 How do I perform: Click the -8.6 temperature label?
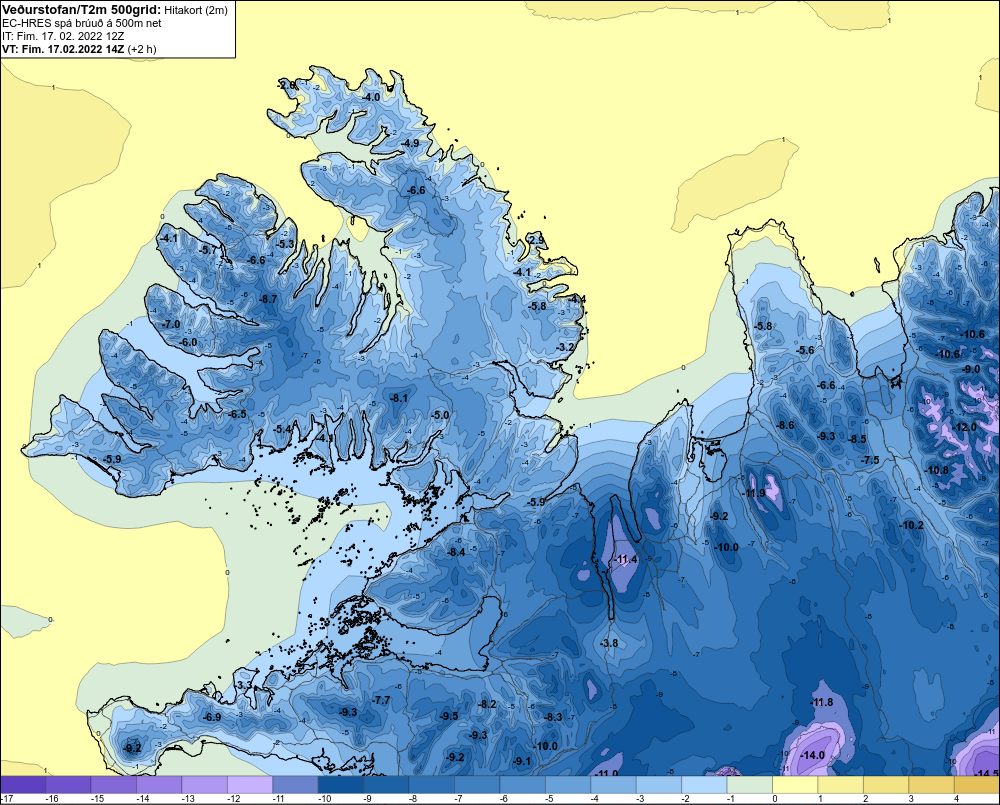(x=785, y=425)
